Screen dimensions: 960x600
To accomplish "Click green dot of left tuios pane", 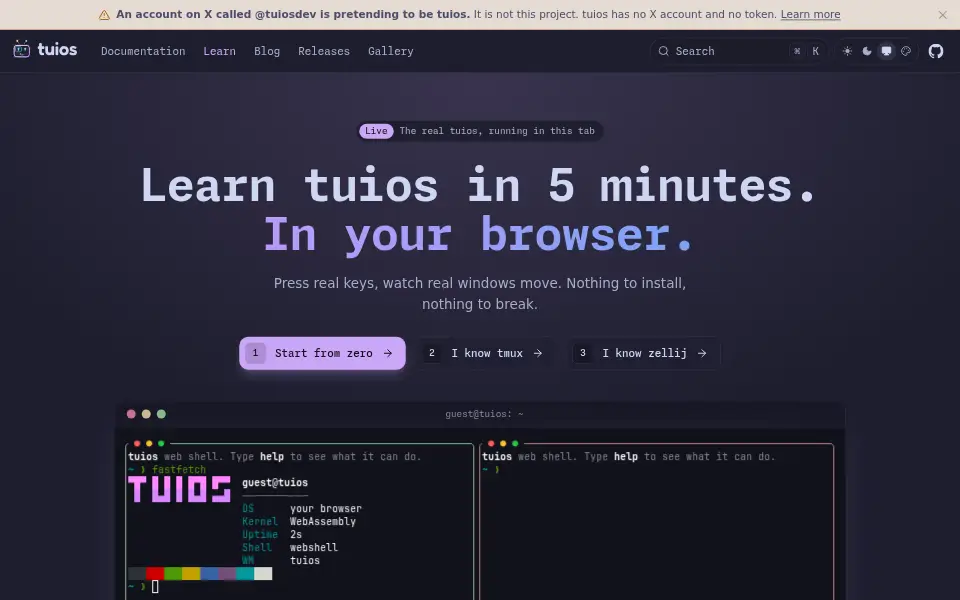I will click(161, 443).
